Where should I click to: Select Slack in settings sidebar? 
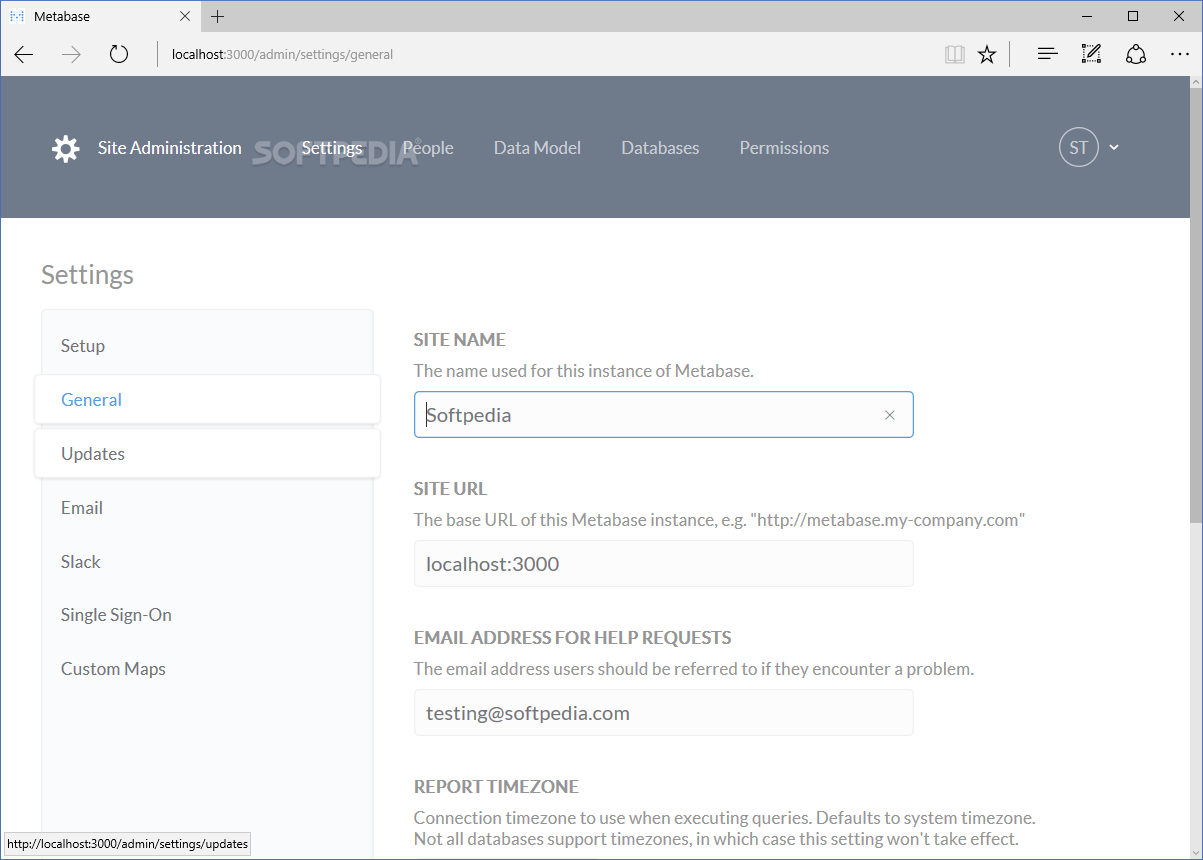[207, 562]
